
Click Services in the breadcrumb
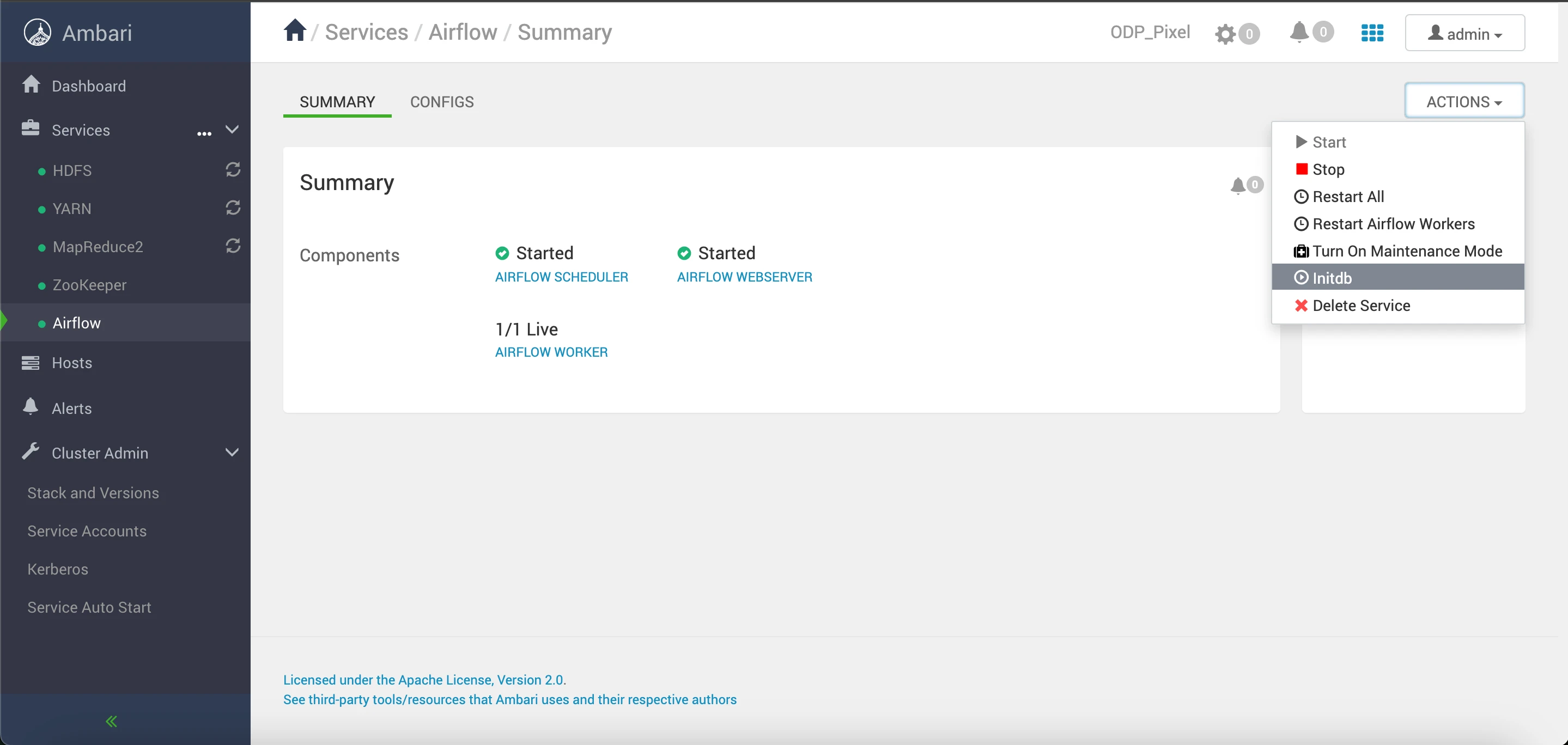[367, 32]
